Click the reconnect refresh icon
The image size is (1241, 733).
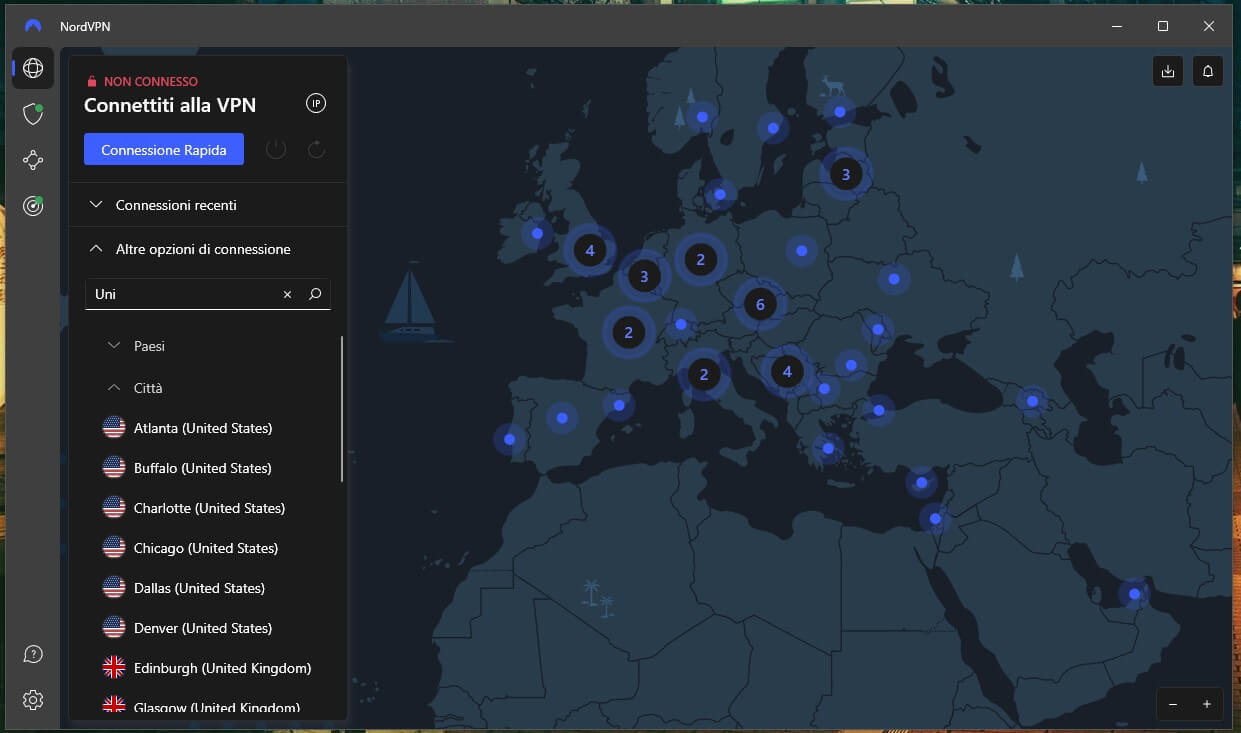pos(316,150)
